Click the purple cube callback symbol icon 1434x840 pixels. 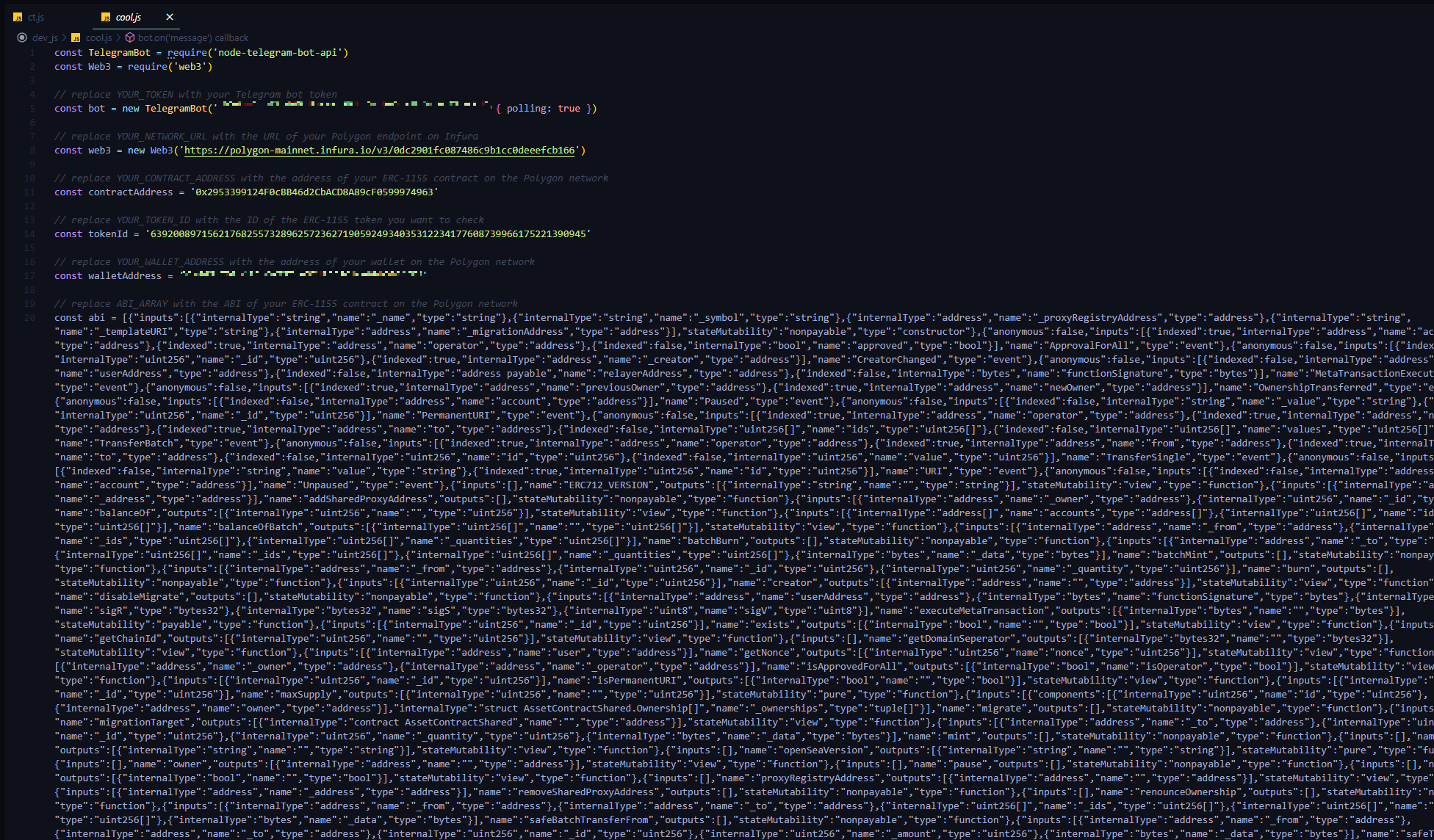click(130, 37)
